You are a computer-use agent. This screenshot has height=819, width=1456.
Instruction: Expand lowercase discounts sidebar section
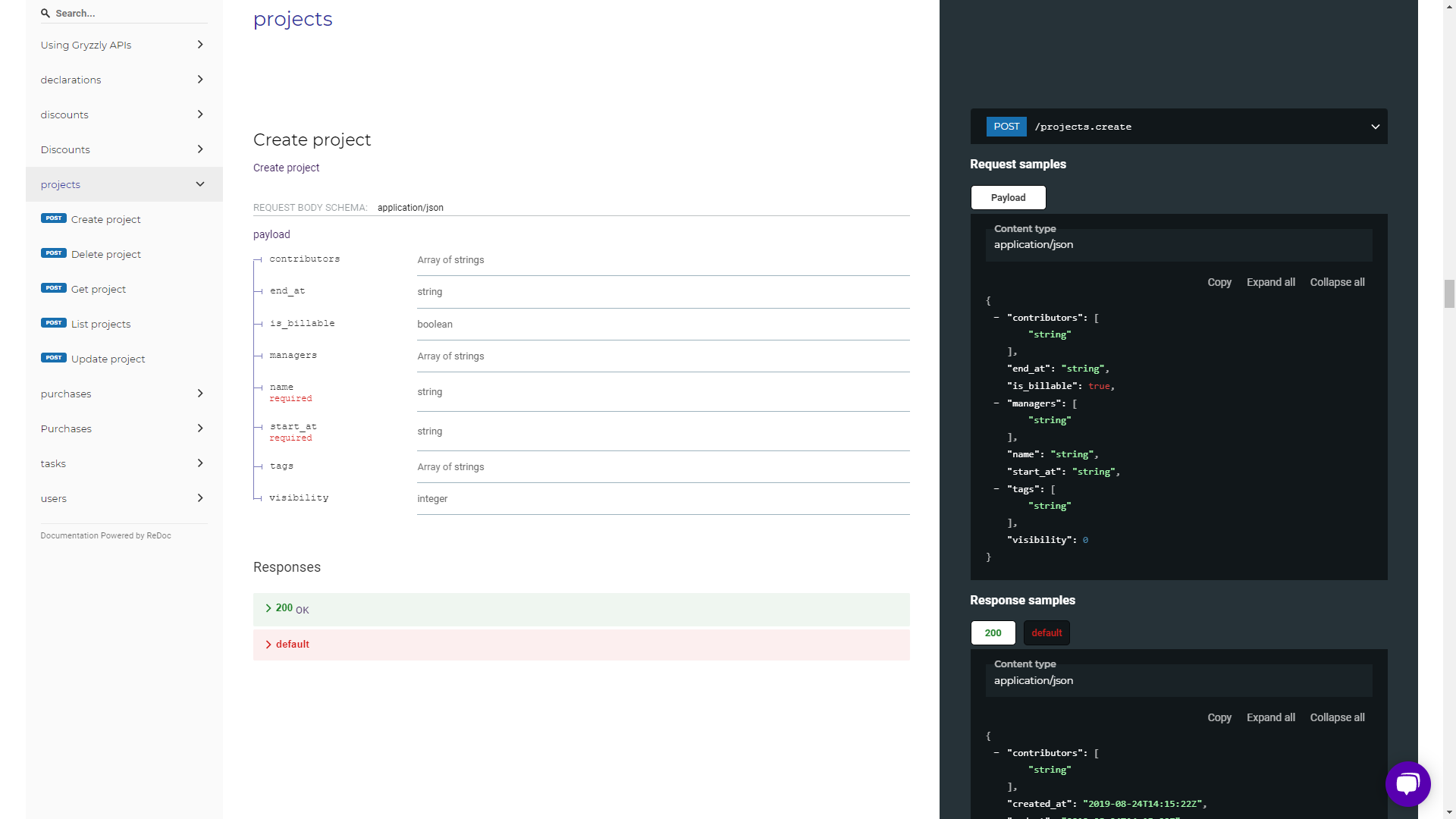pyautogui.click(x=124, y=115)
